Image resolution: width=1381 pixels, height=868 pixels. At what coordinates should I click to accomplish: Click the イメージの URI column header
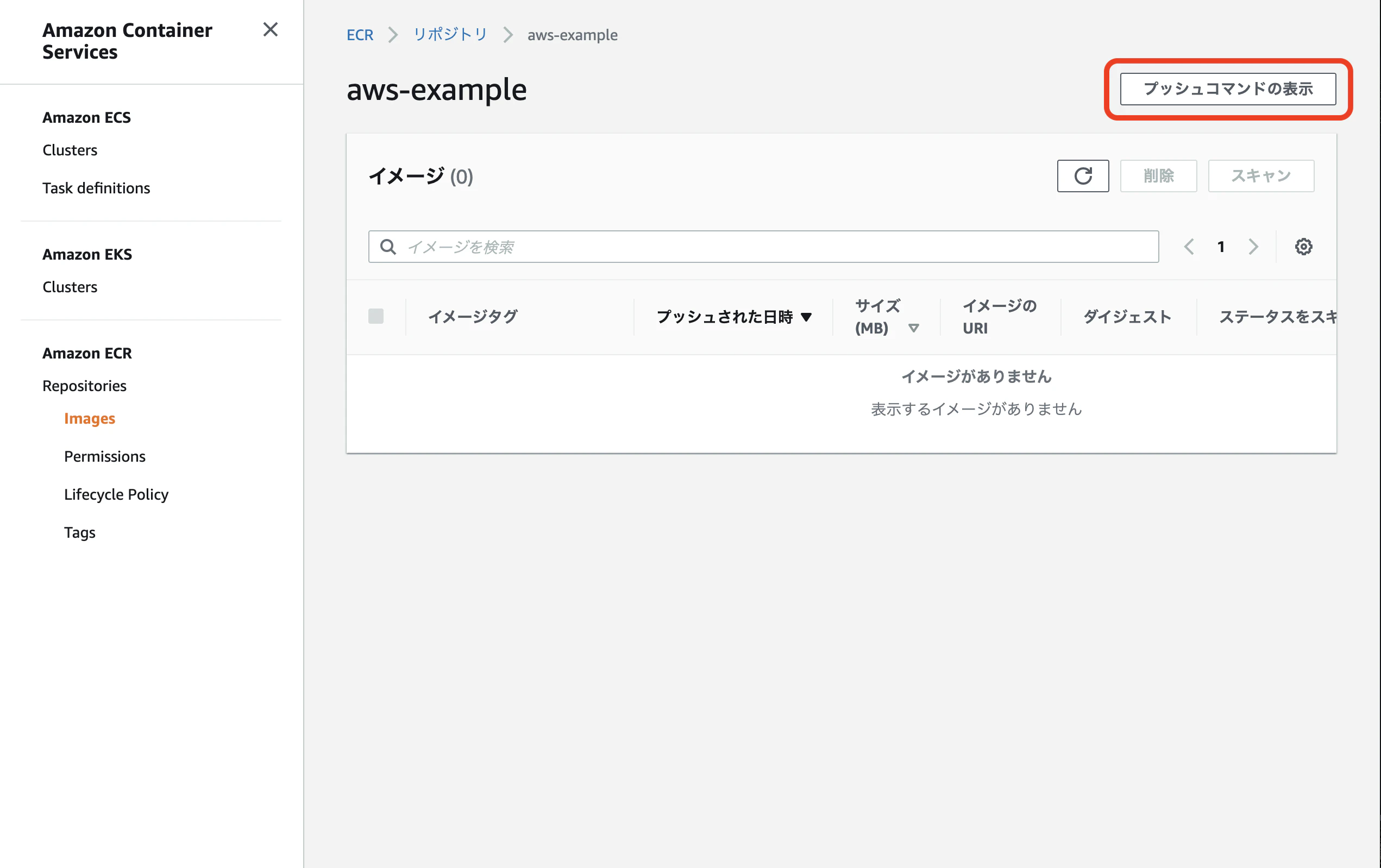[1000, 317]
